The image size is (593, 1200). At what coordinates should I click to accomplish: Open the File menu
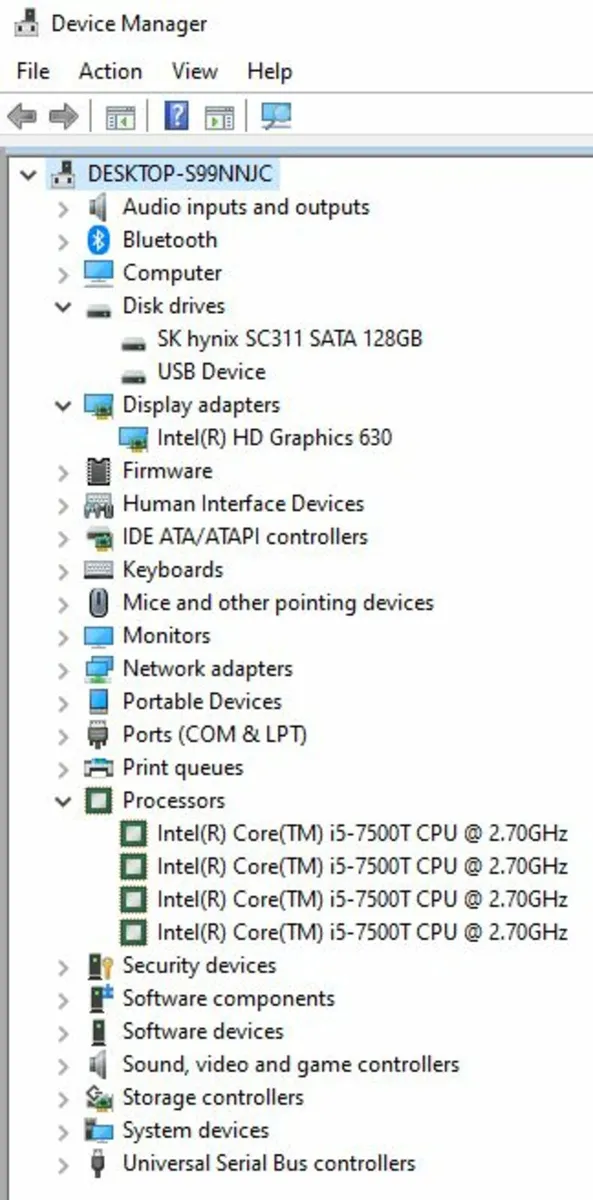coord(33,71)
